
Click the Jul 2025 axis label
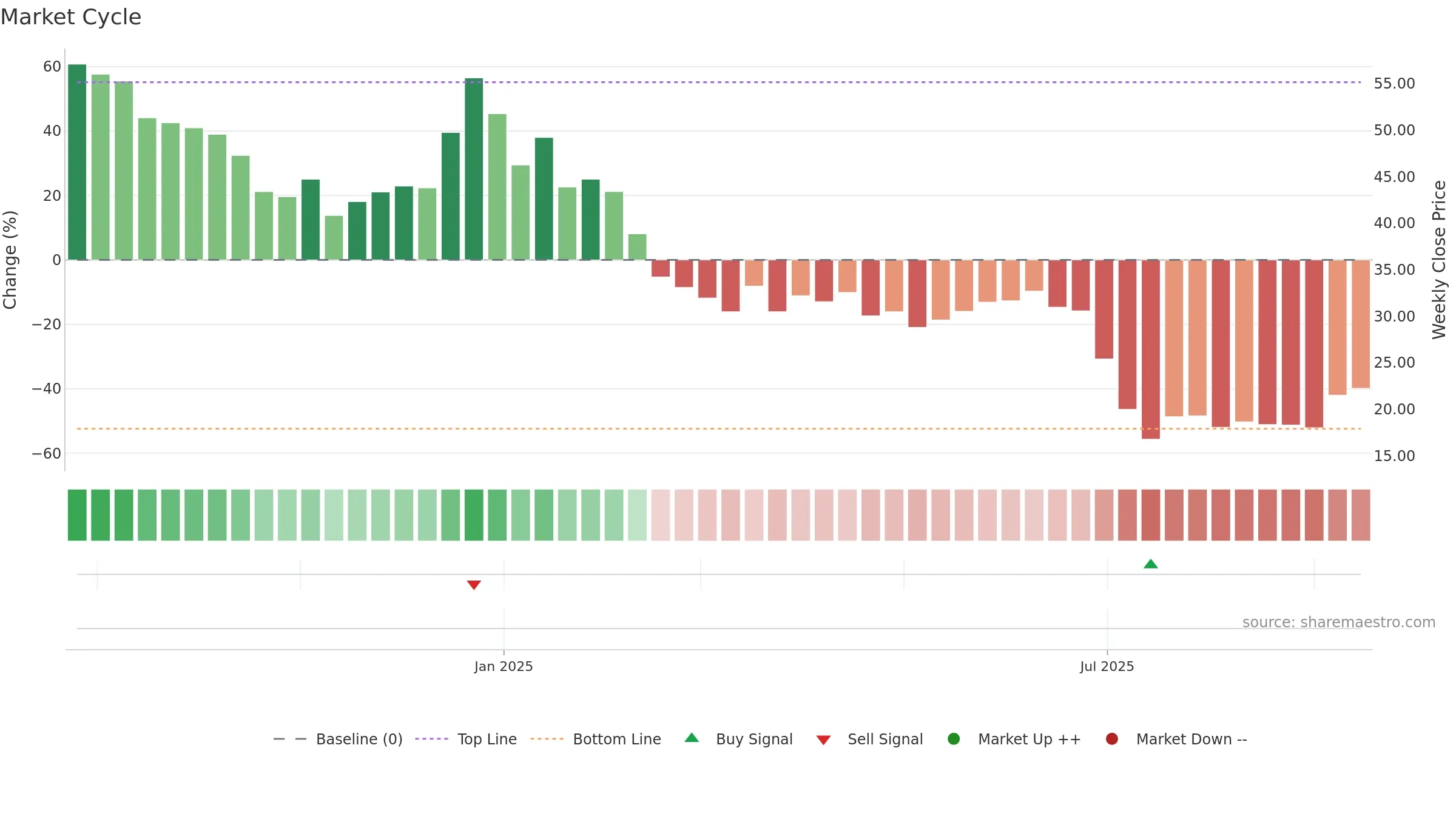point(1107,667)
